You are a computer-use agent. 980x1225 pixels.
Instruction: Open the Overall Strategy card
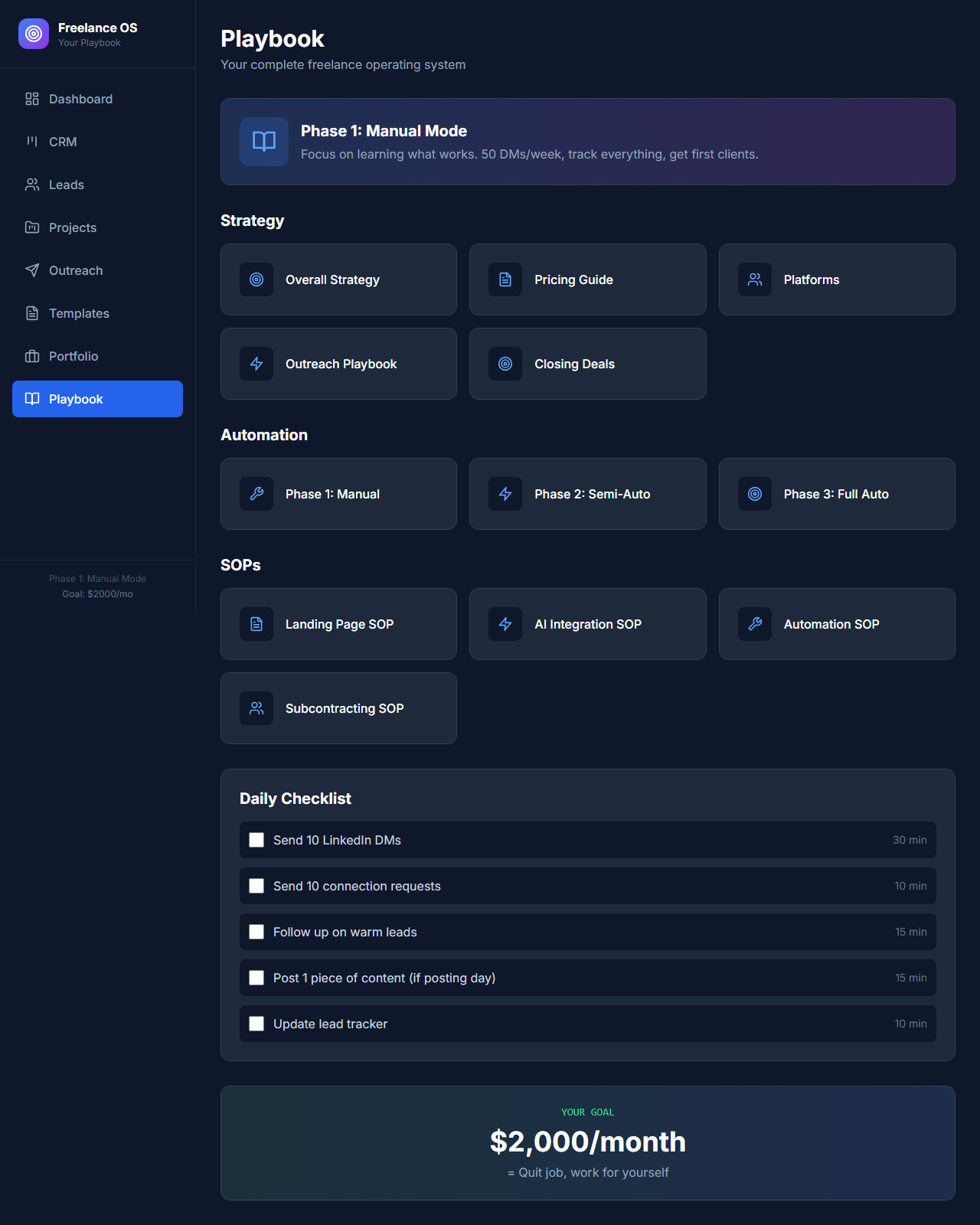pyautogui.click(x=338, y=279)
